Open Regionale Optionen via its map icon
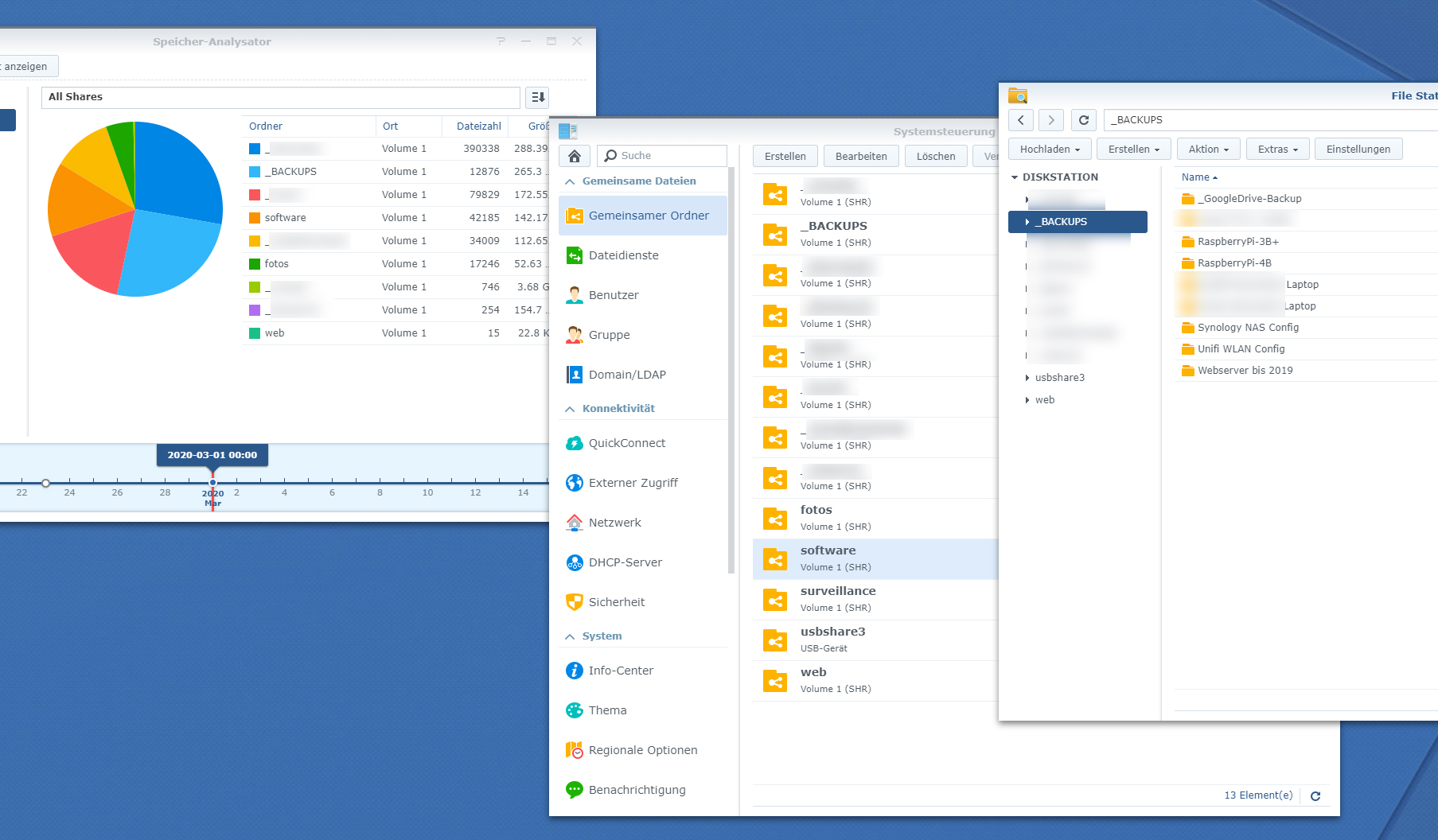This screenshot has width=1438, height=840. 575,750
